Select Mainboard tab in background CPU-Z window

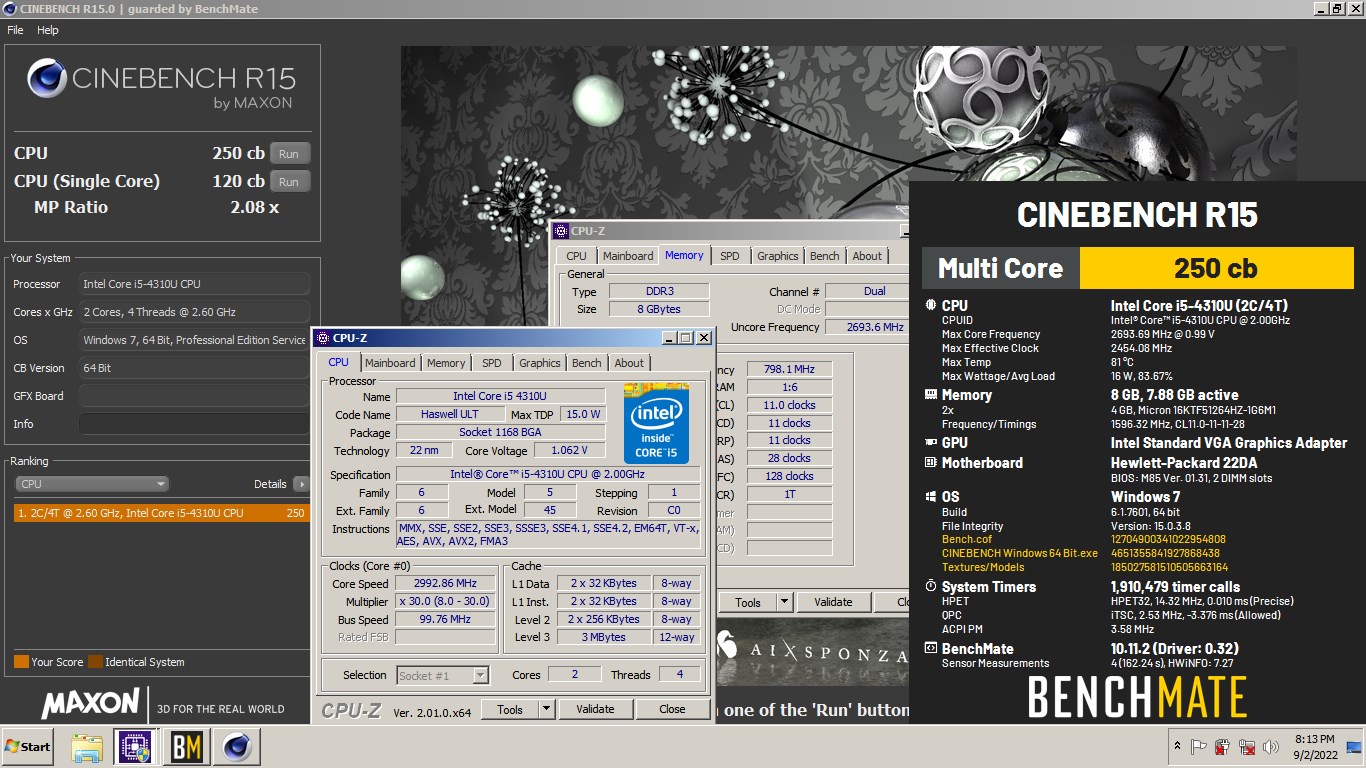[628, 256]
